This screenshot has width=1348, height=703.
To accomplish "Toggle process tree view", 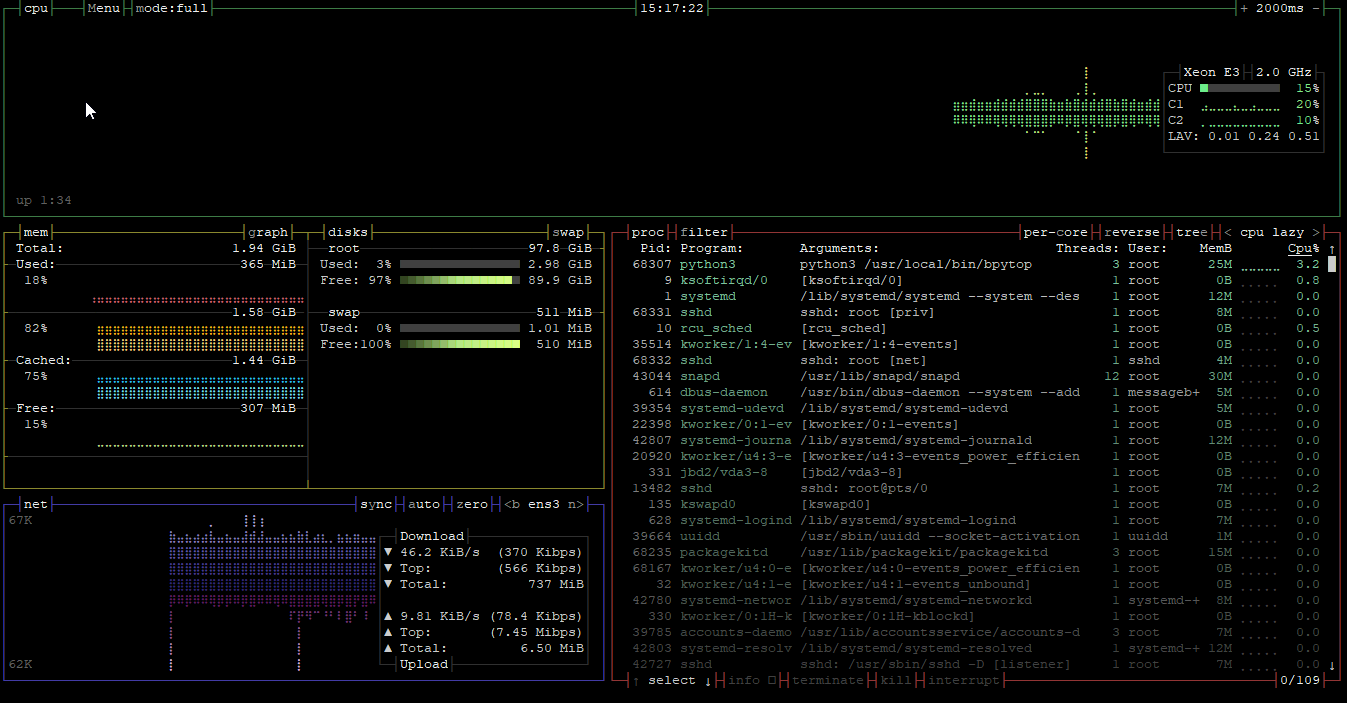I will tap(1192, 232).
